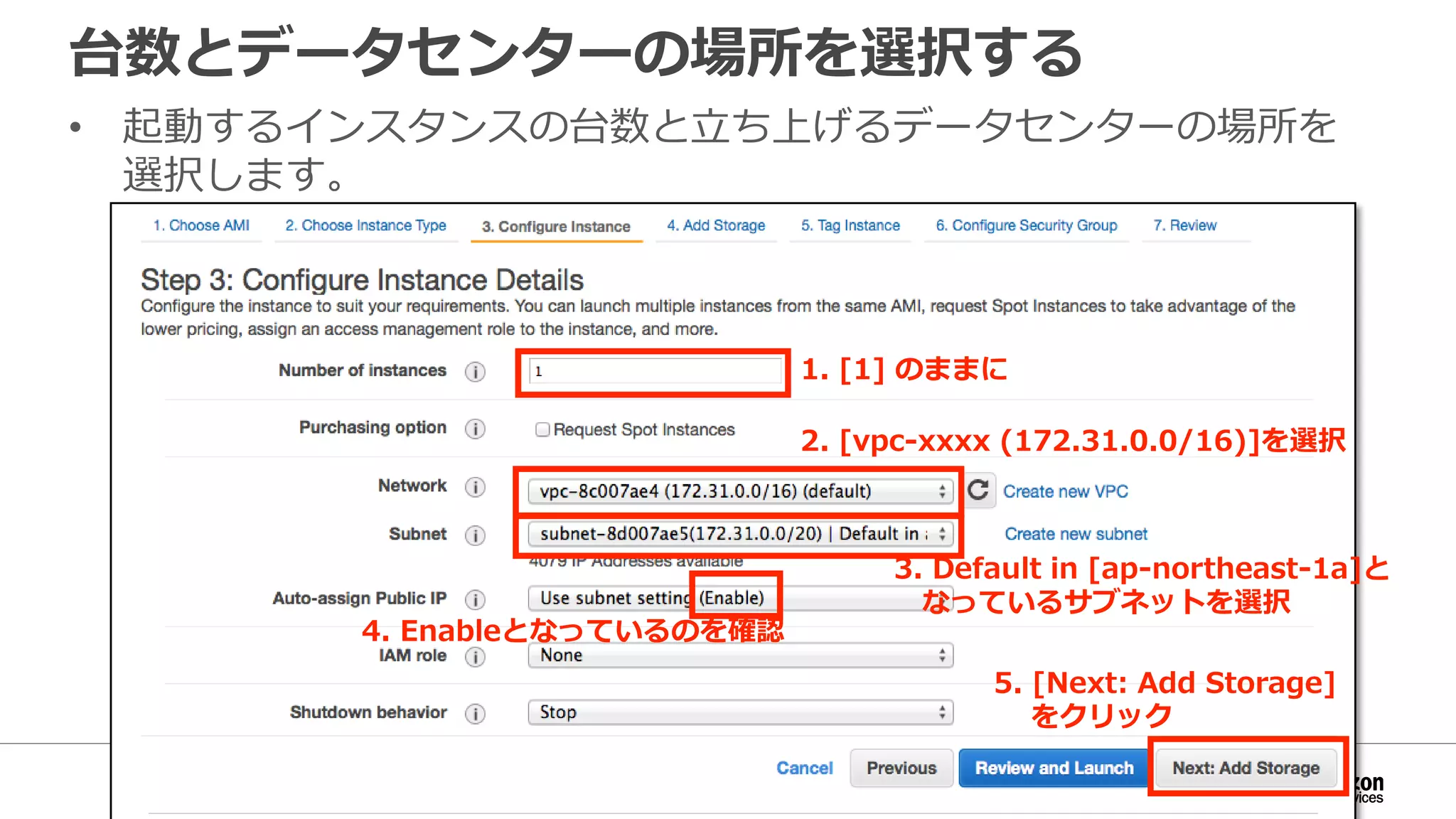Click info icon beside Number of instances
Screen dimensions: 1456x819
tap(475, 372)
